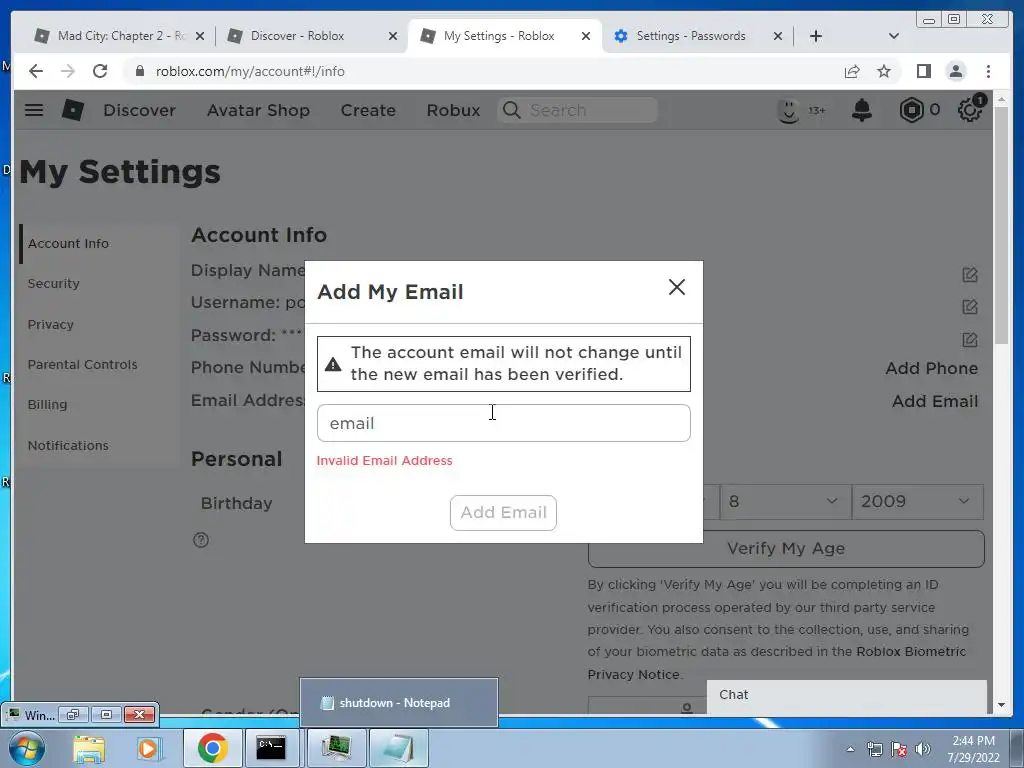Open the Chrome three-dot menu
The height and width of the screenshot is (768, 1024).
coord(988,71)
